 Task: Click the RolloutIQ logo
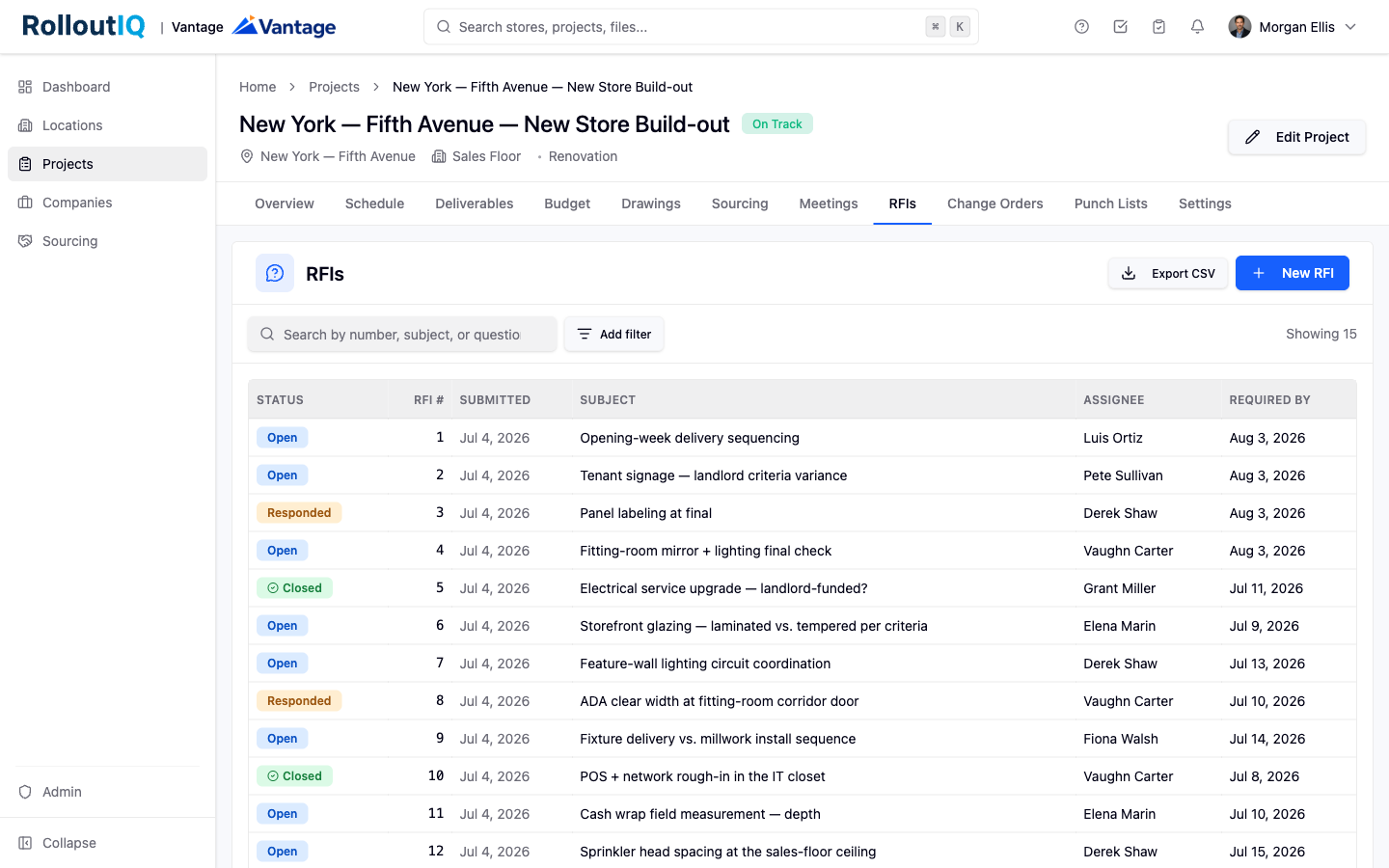coord(84,26)
